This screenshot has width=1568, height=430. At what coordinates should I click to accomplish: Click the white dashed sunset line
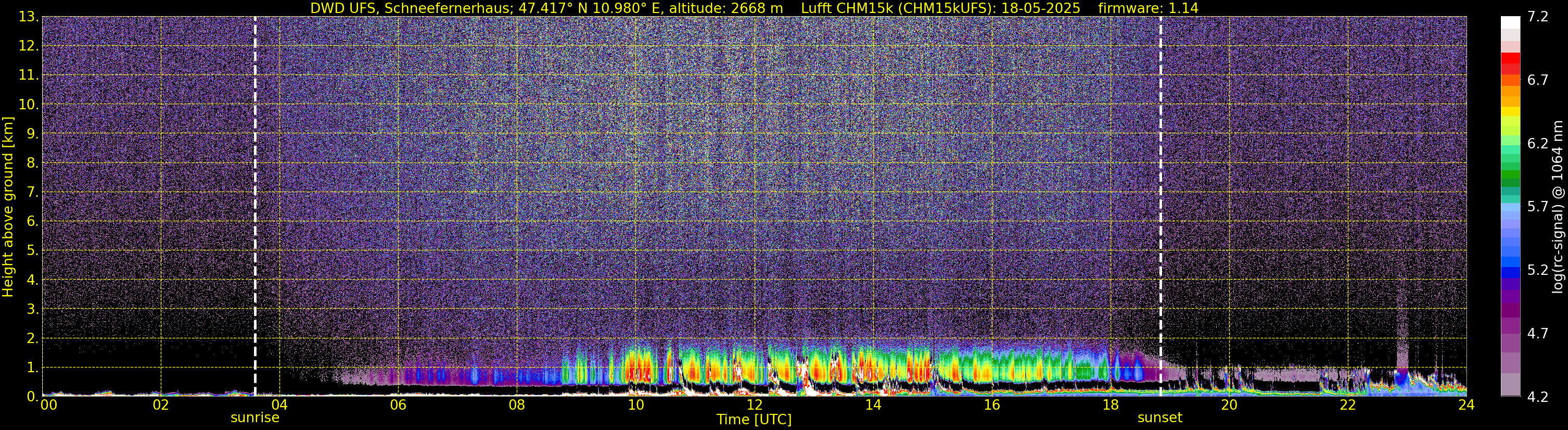(x=1160, y=207)
